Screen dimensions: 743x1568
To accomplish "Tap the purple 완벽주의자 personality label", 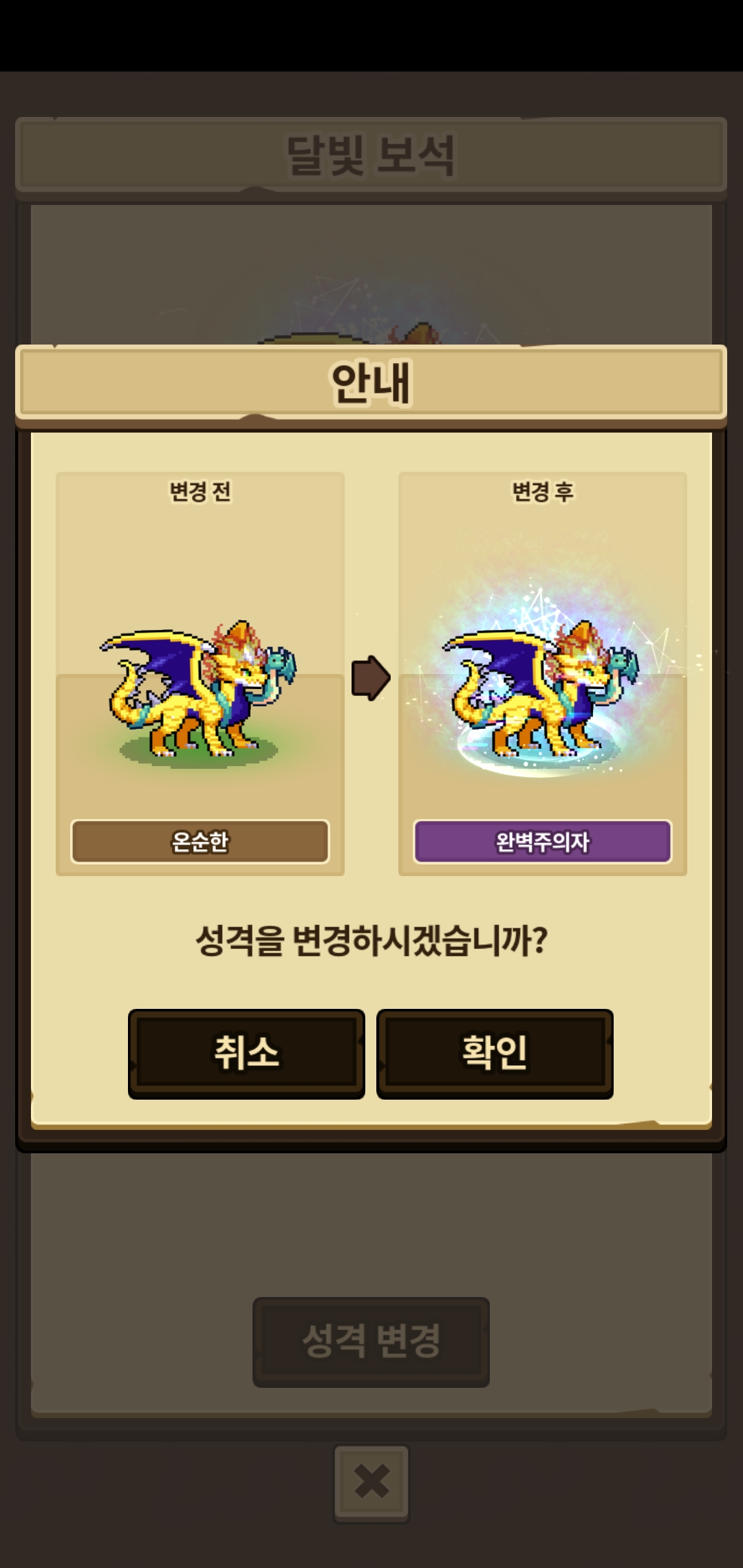I will point(542,841).
